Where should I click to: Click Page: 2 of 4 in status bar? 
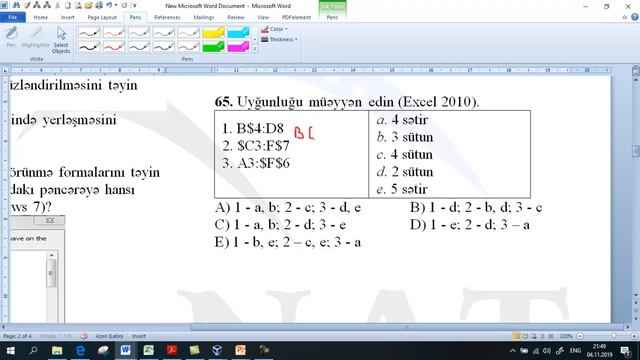pyautogui.click(x=17, y=336)
